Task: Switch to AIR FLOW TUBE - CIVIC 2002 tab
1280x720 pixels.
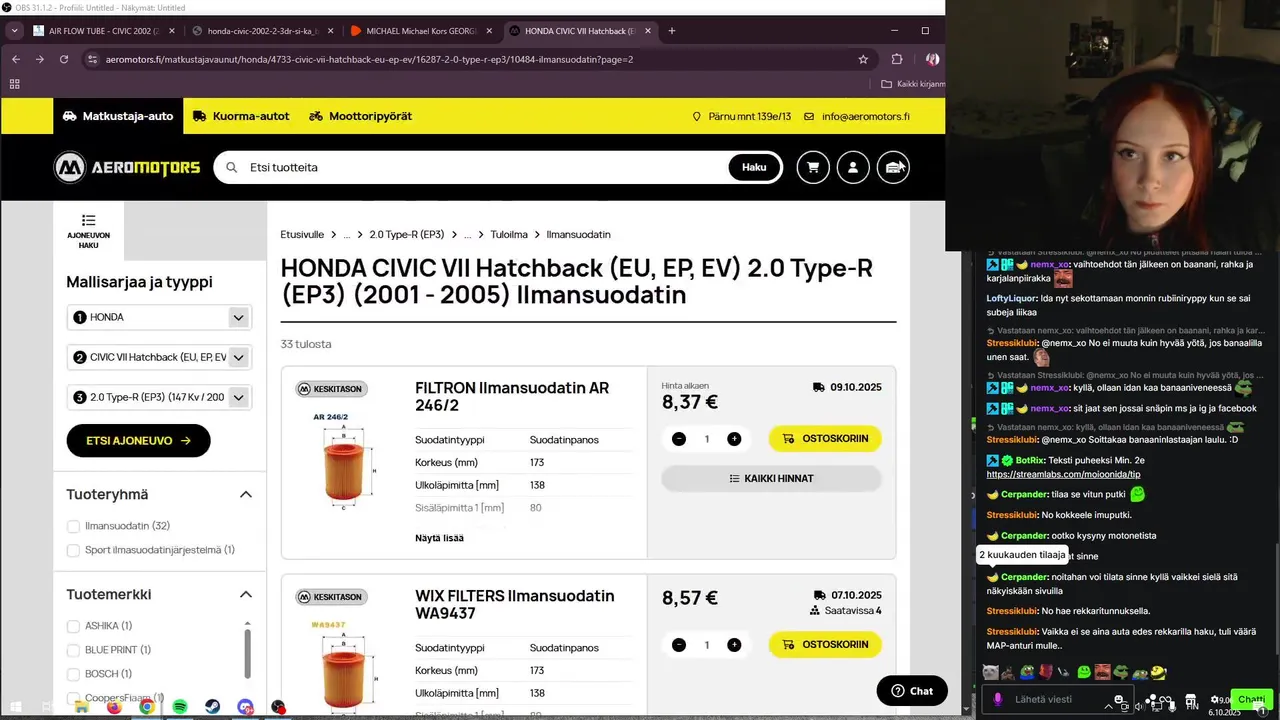Action: click(102, 31)
